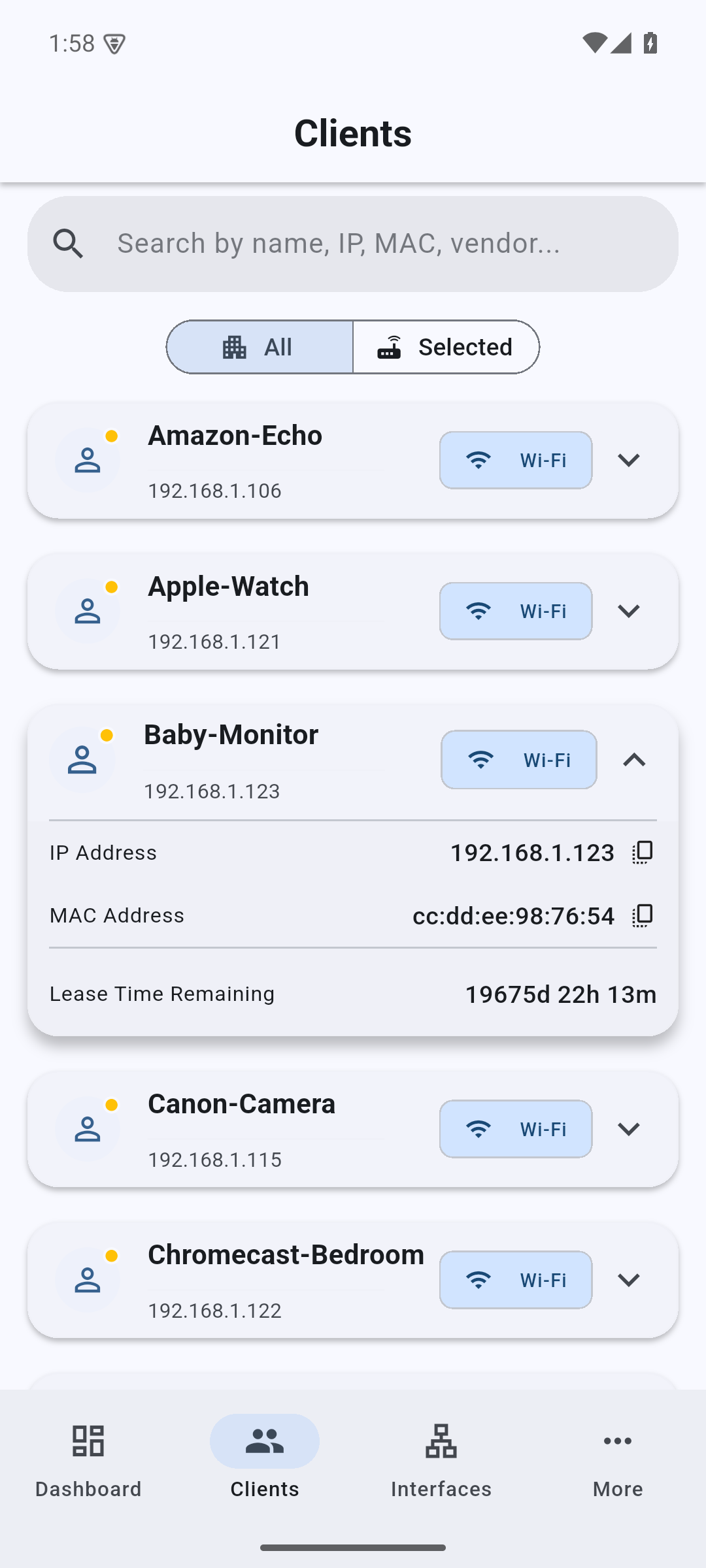Tap the Amazon-Echo client avatar icon
706x1568 pixels.
coord(88,460)
